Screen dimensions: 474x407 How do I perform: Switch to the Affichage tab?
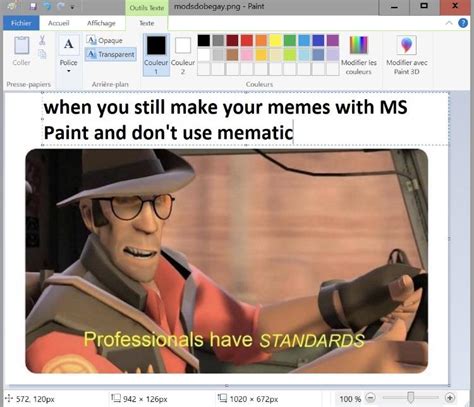point(101,23)
